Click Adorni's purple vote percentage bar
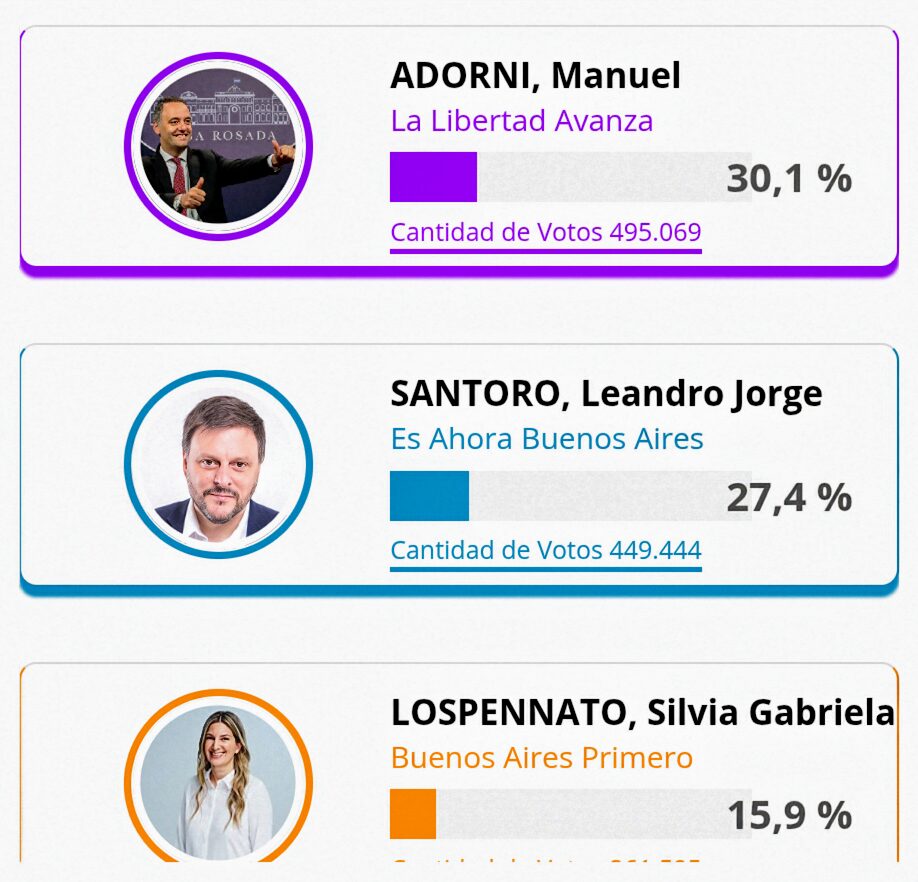Image resolution: width=918 pixels, height=882 pixels. click(432, 176)
